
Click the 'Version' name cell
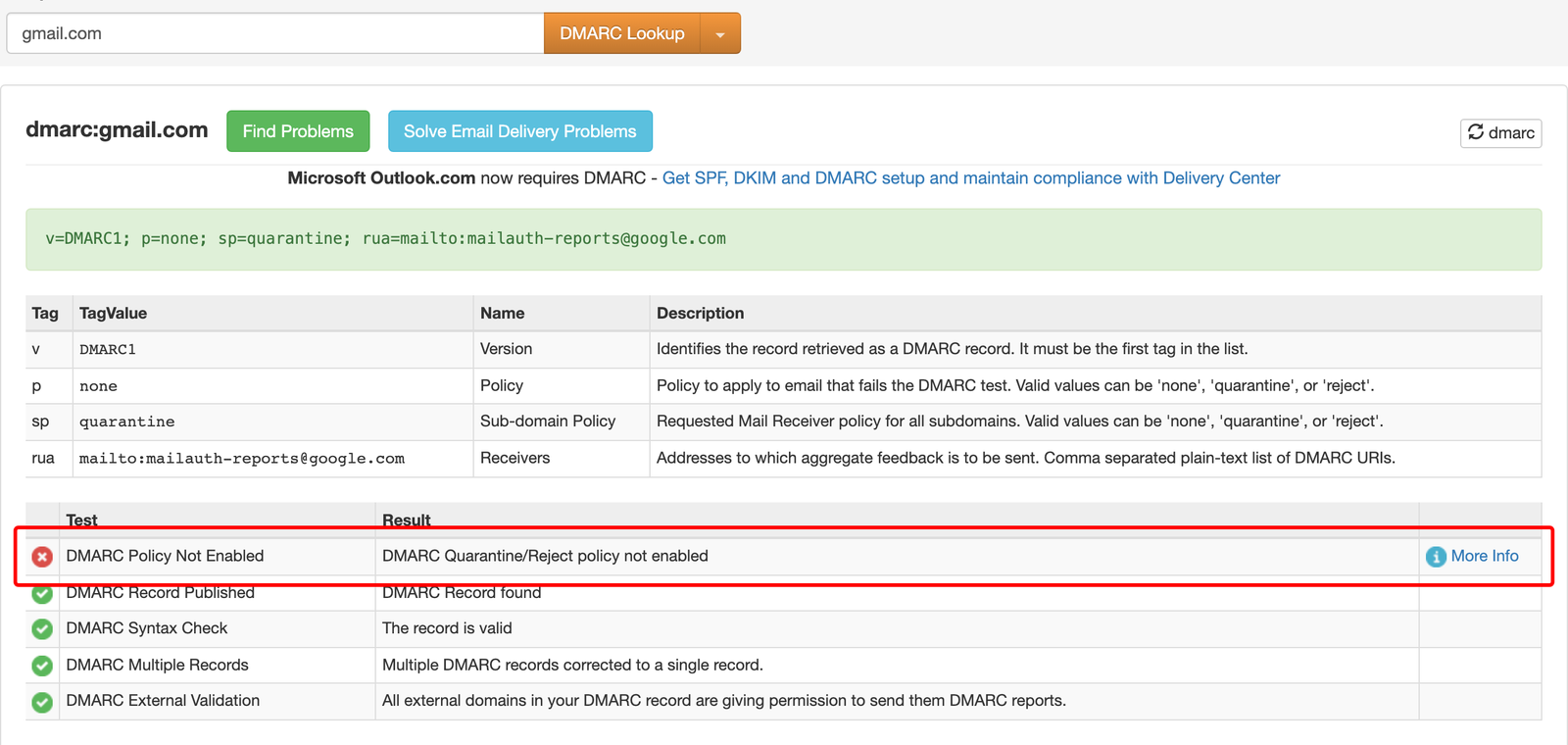562,350
